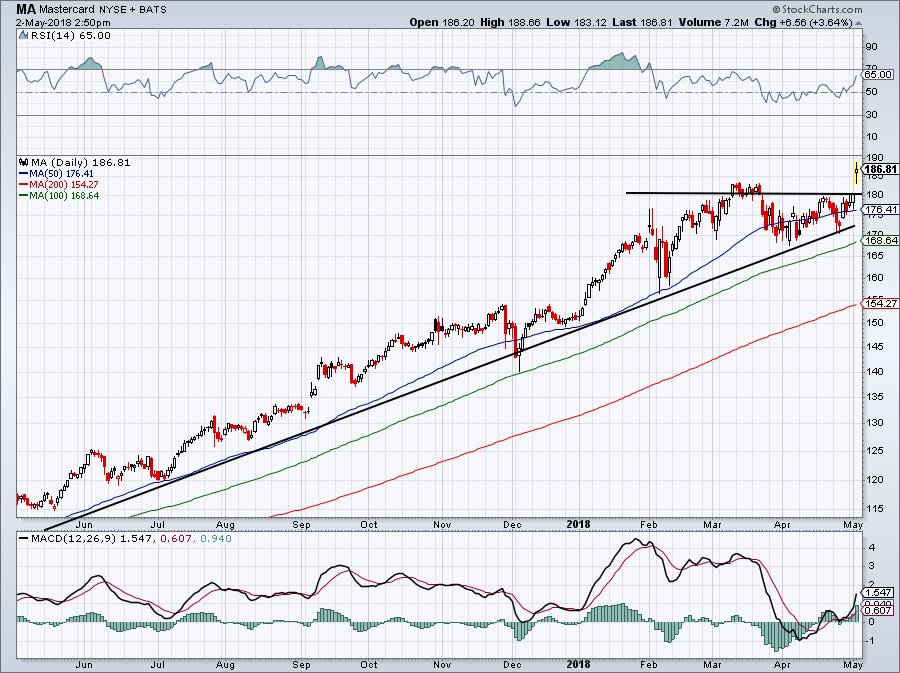Click the RSI(14) 65.00 legend text

point(71,36)
